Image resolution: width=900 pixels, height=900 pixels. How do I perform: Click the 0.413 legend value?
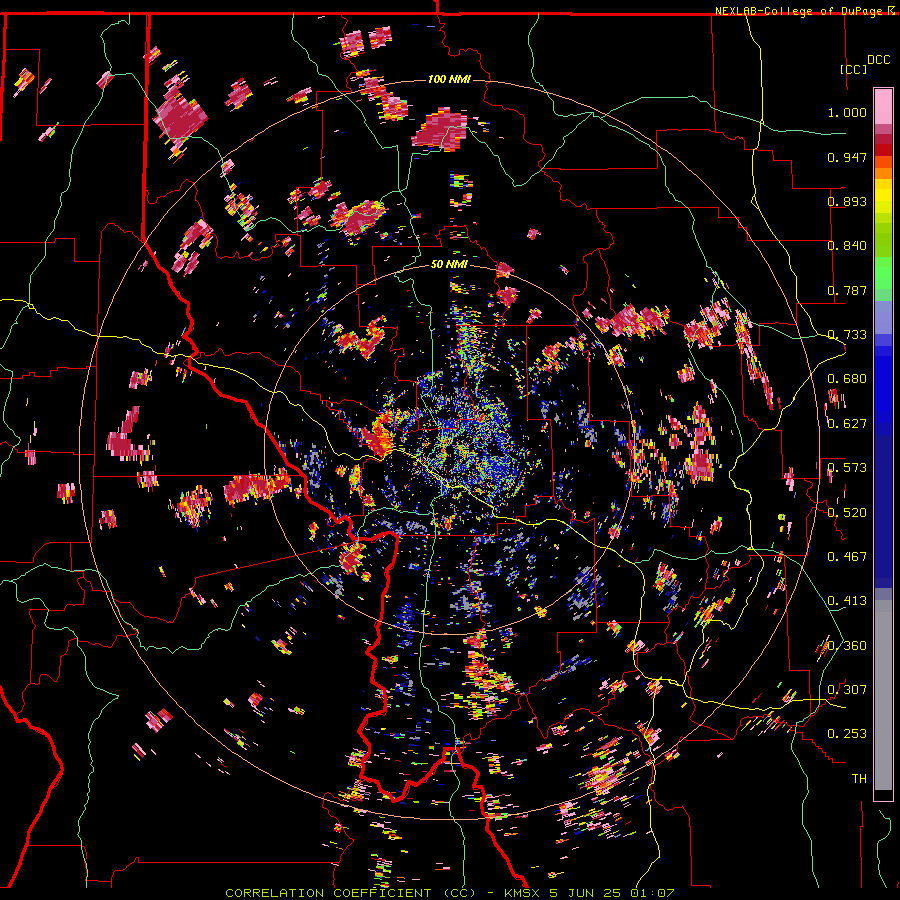tap(847, 601)
